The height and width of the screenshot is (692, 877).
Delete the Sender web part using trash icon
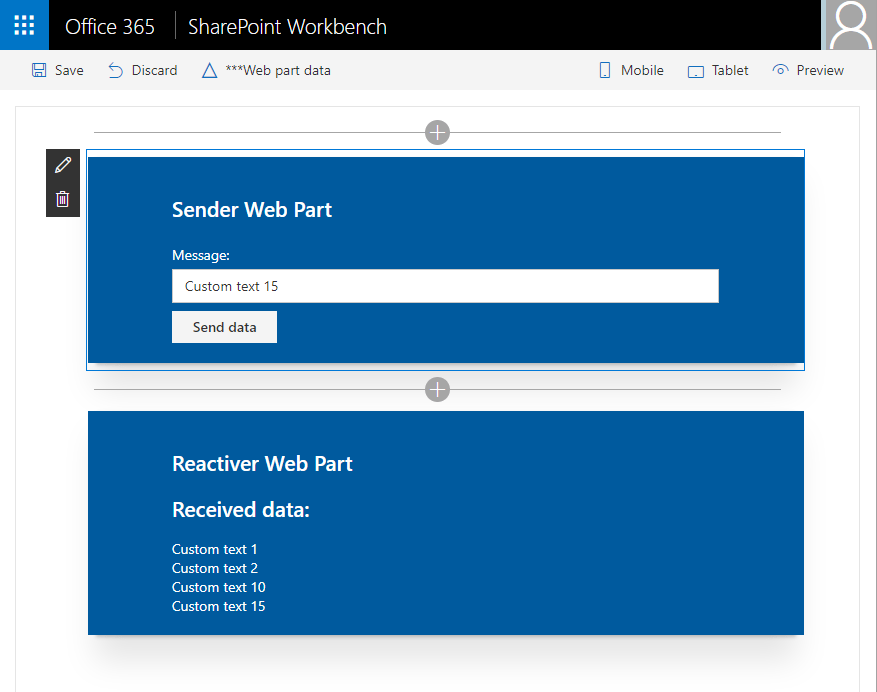point(63,199)
